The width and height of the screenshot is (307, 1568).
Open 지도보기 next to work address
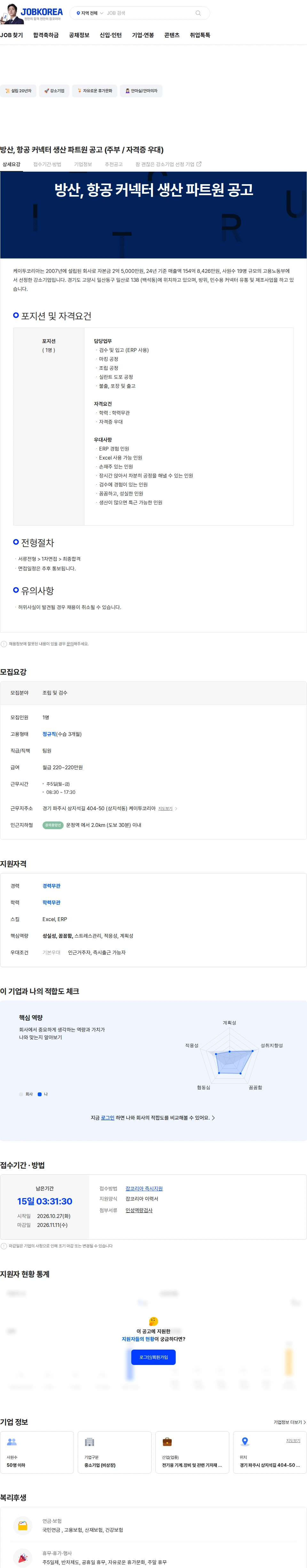[x=165, y=808]
